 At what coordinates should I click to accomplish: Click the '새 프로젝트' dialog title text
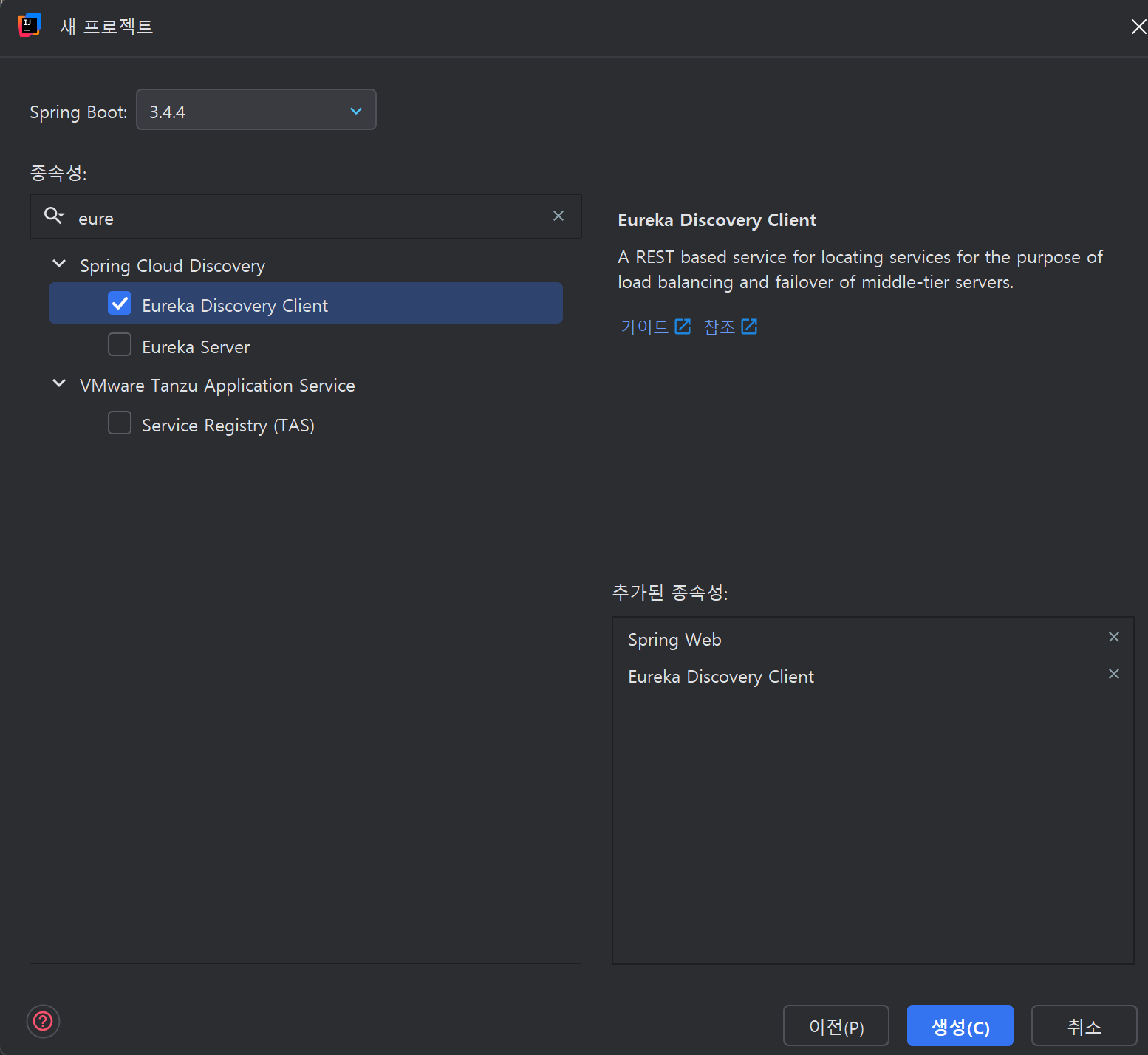[x=106, y=27]
